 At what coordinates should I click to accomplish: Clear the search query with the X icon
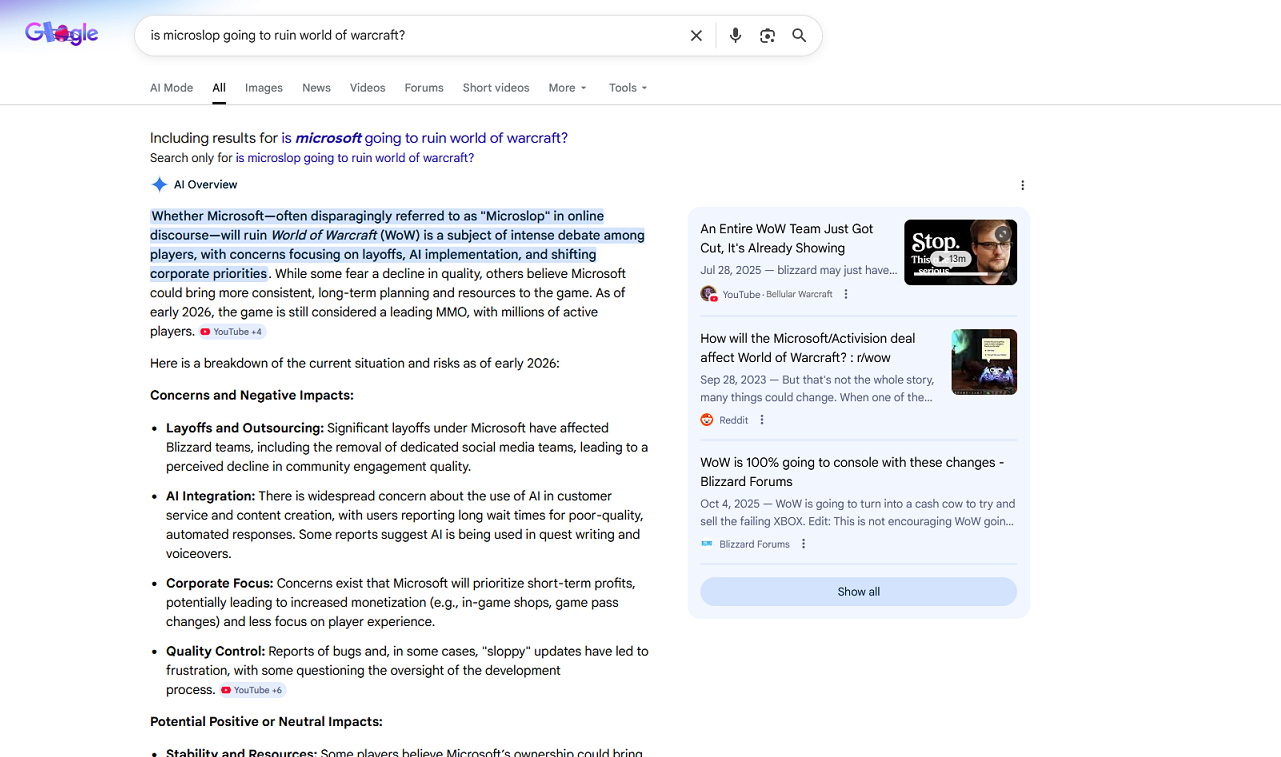click(x=696, y=36)
